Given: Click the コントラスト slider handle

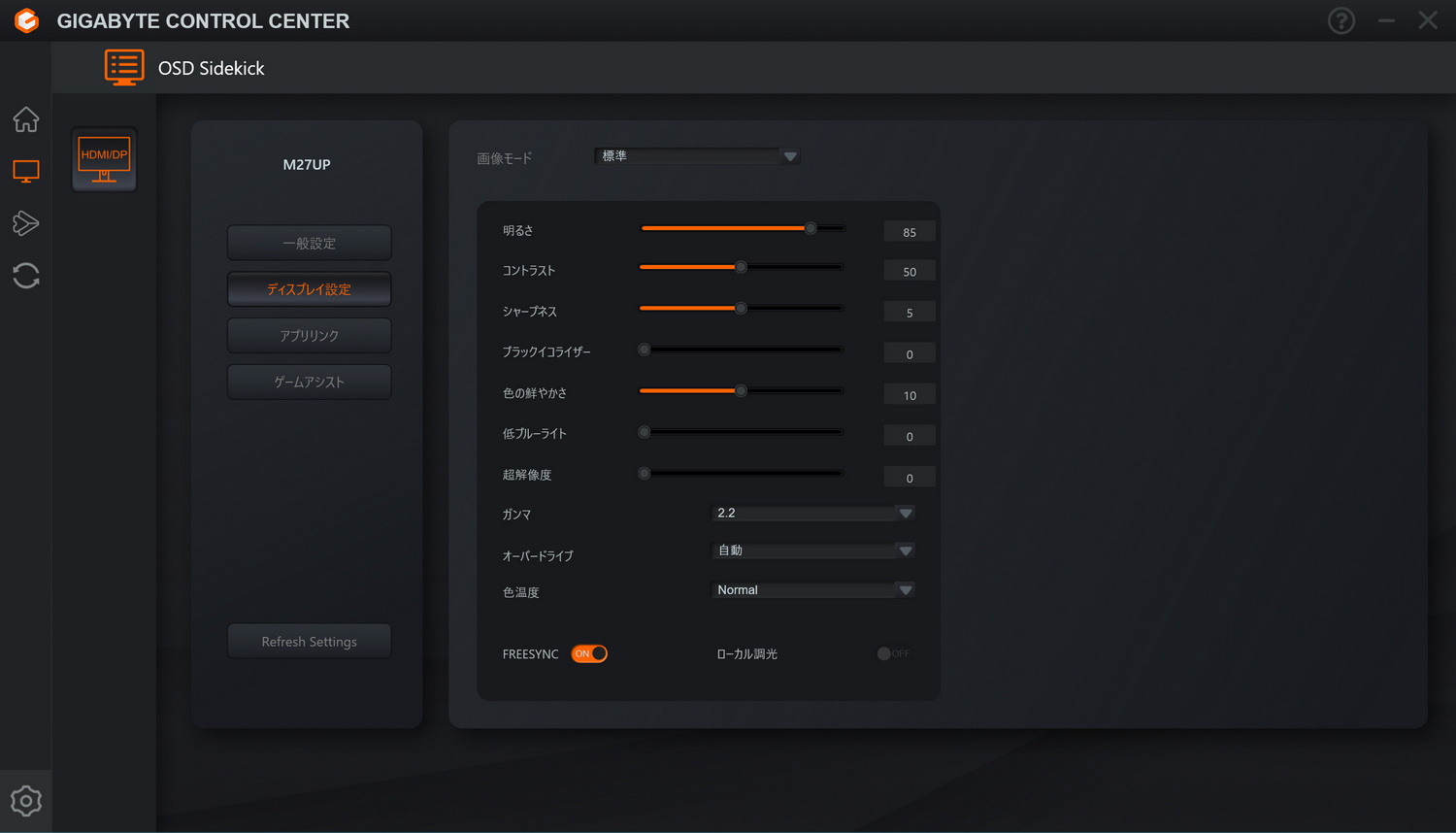Looking at the screenshot, I should tap(741, 267).
